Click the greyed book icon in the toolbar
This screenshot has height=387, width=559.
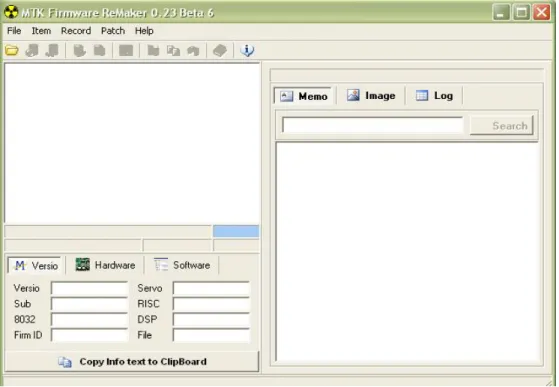(x=220, y=51)
